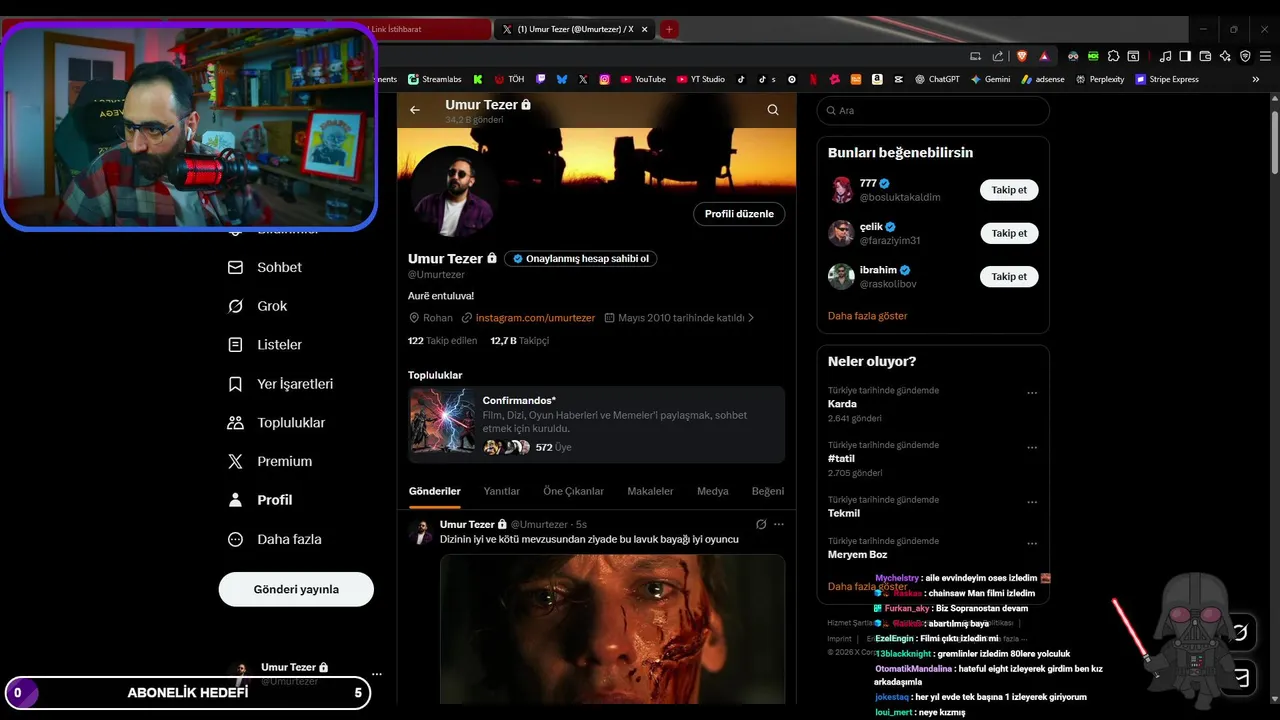Open the options for the Meryem Boz trend

click(x=1032, y=544)
